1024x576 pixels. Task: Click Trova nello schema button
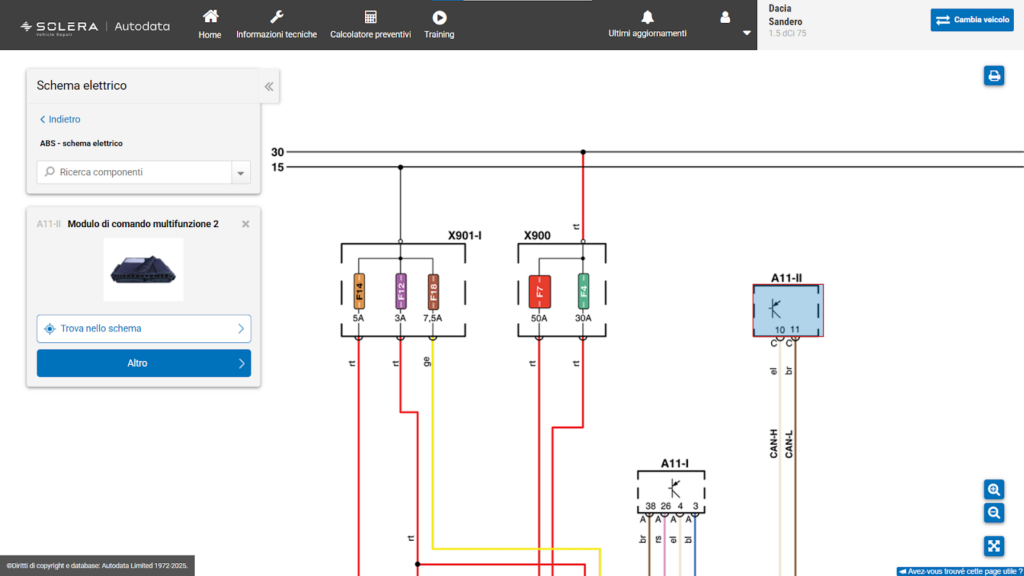click(x=144, y=328)
